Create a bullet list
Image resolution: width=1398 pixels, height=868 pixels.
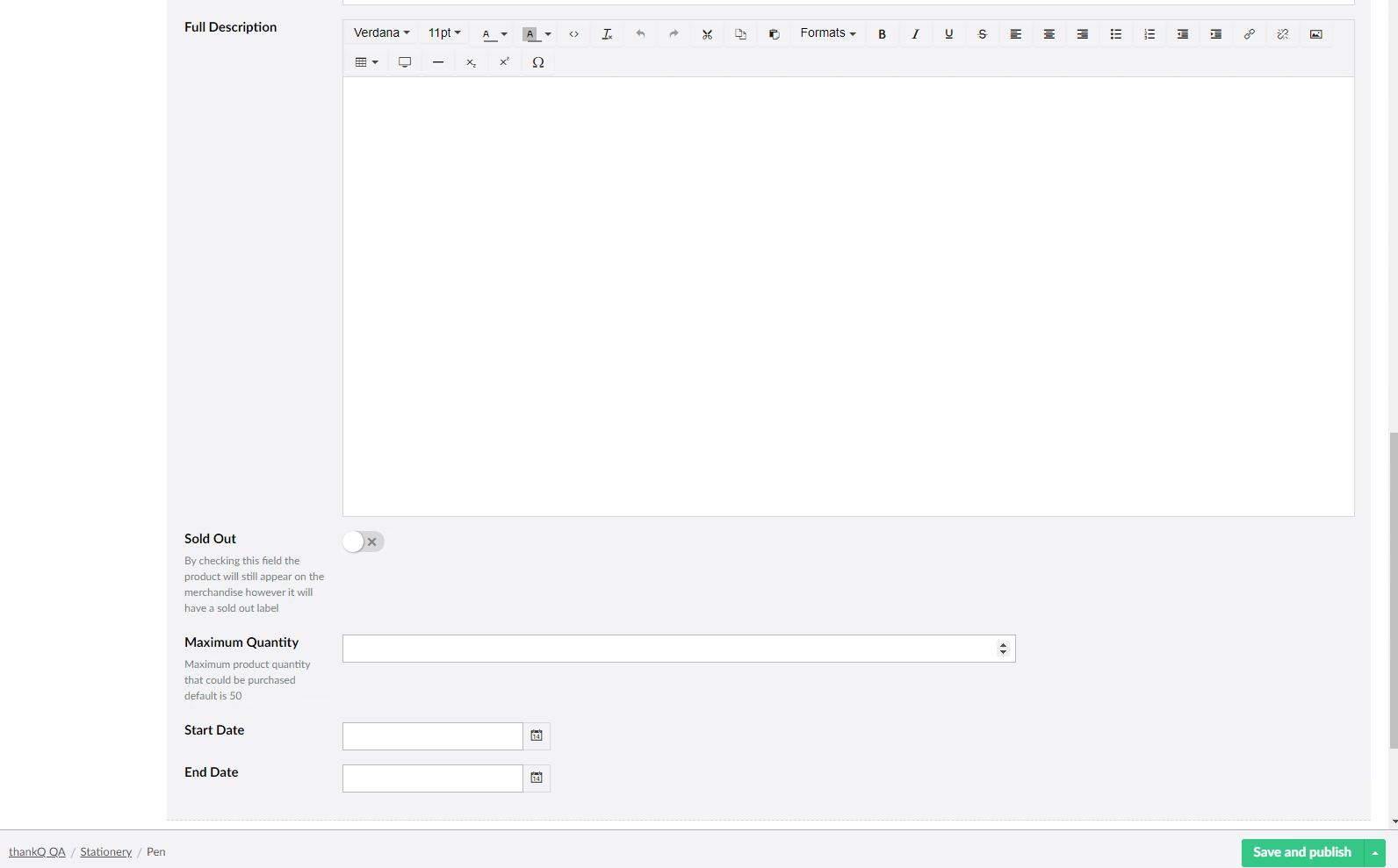coord(1115,34)
